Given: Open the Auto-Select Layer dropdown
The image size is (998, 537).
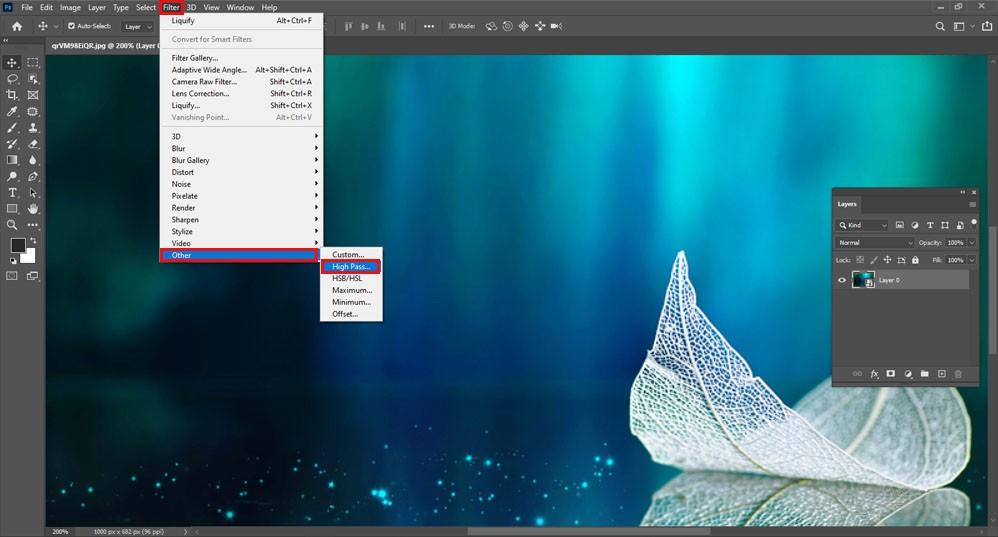Looking at the screenshot, I should click(139, 27).
